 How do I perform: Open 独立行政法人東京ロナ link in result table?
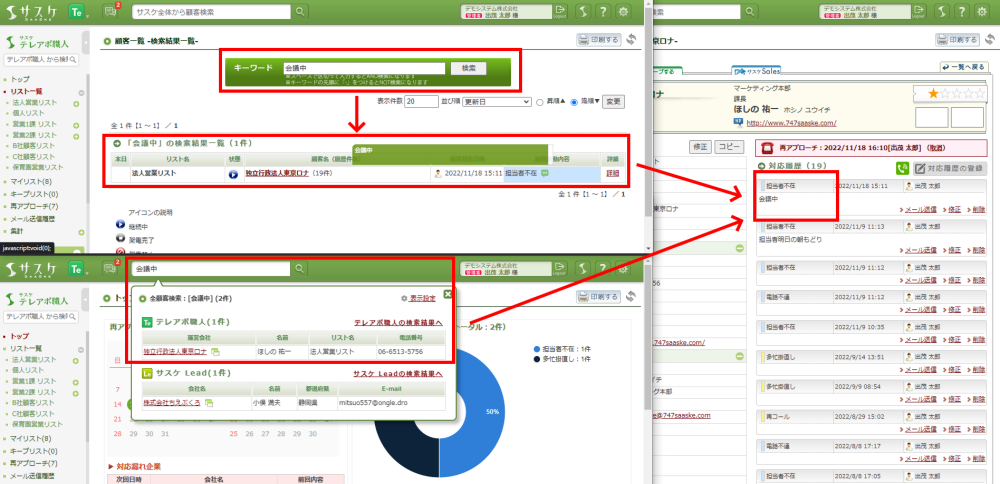(x=277, y=173)
